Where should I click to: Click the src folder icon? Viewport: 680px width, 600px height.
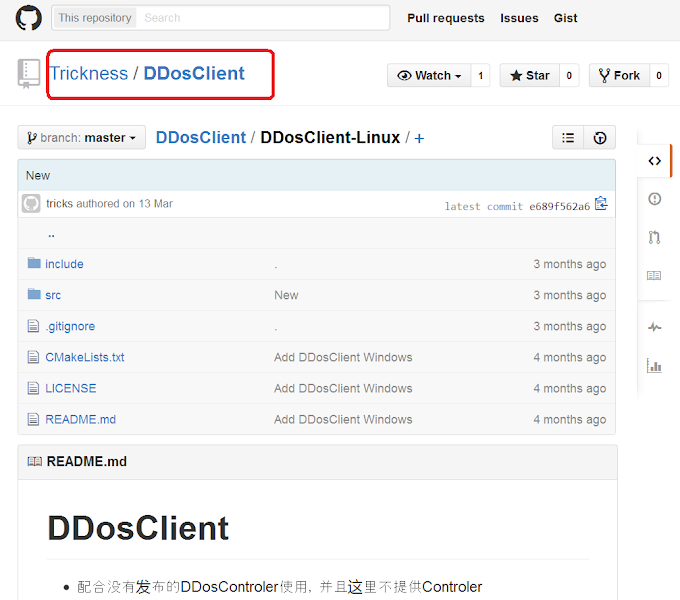[x=34, y=294]
